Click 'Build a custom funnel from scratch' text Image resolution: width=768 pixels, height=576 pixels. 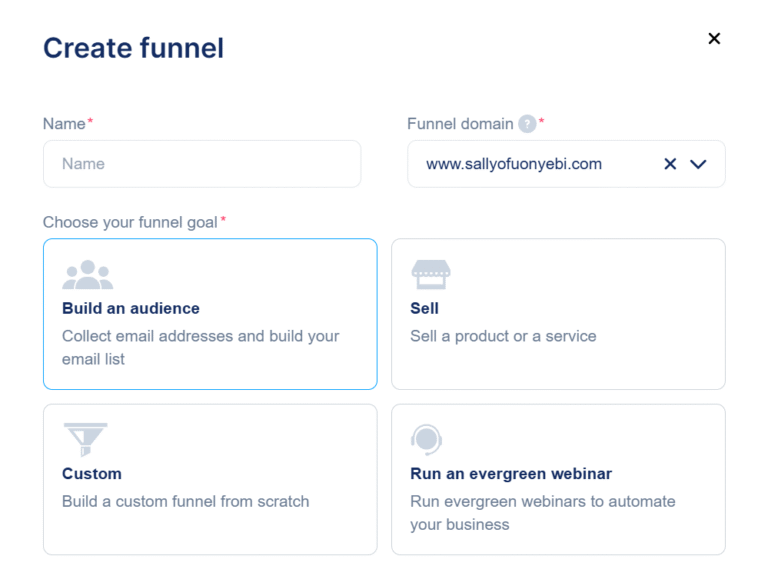tap(185, 501)
